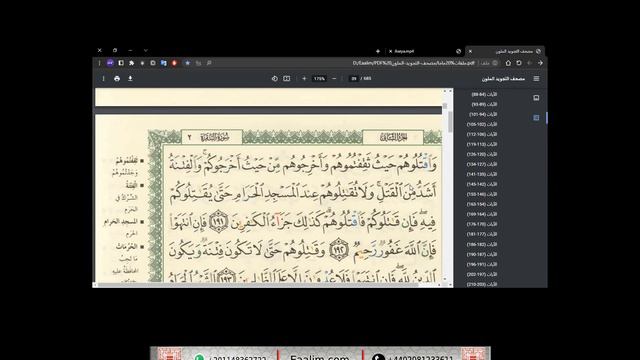
Task: Click the 'ملف' file label in address bar
Action: pos(485,63)
